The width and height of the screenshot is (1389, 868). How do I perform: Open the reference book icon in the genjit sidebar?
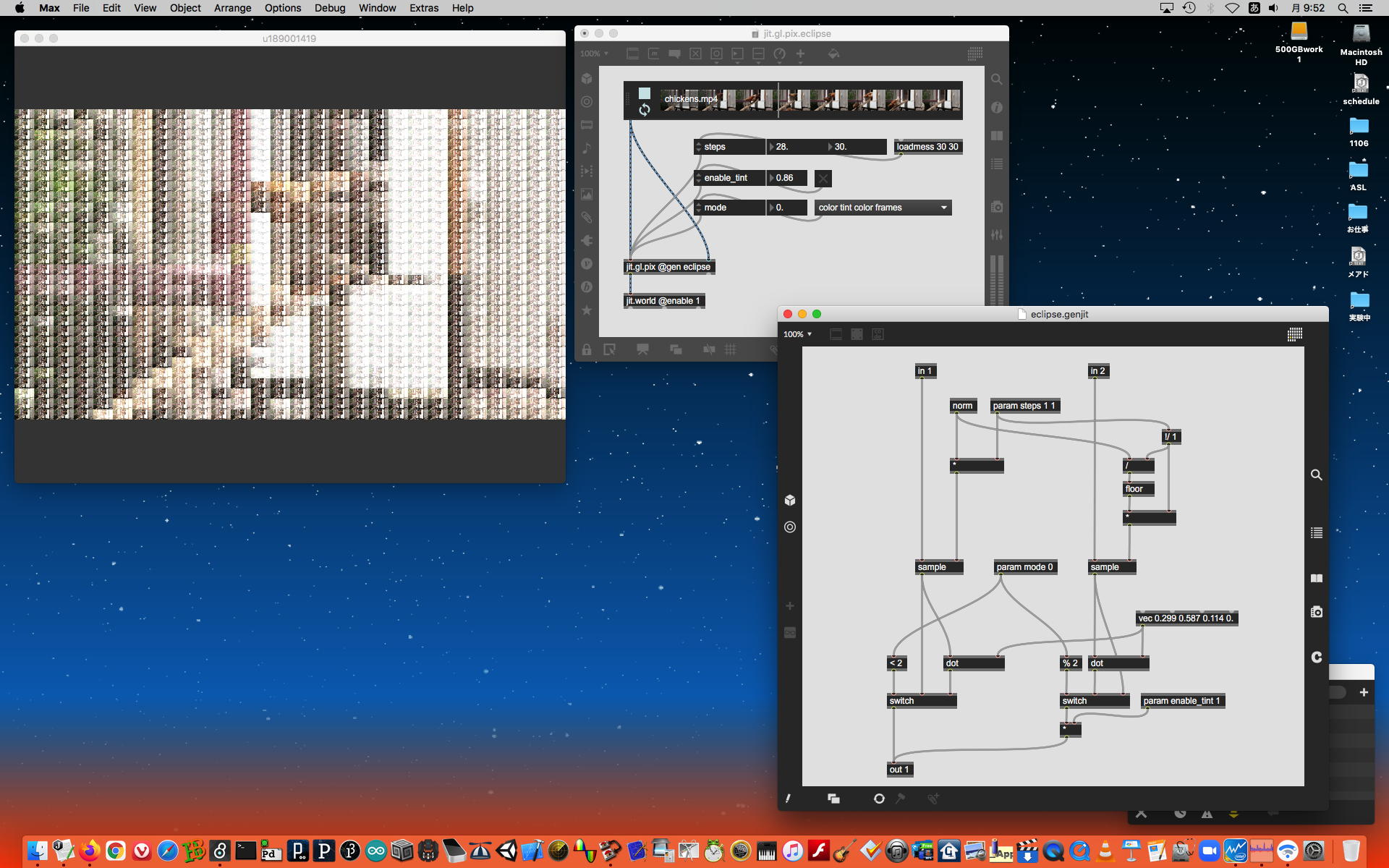coord(1316,578)
